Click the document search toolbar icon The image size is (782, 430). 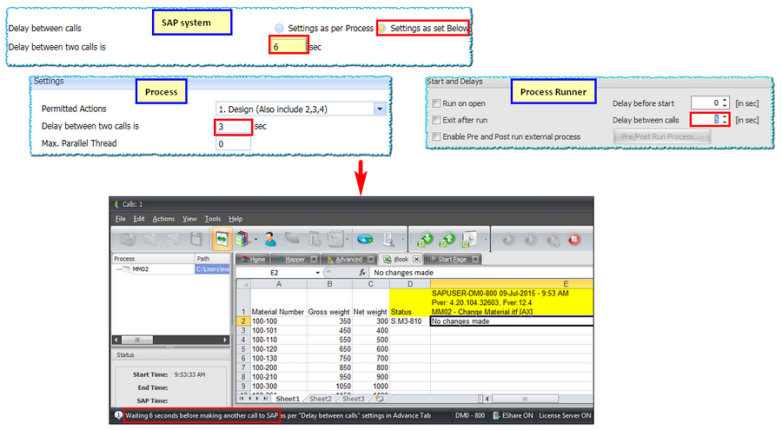(389, 239)
